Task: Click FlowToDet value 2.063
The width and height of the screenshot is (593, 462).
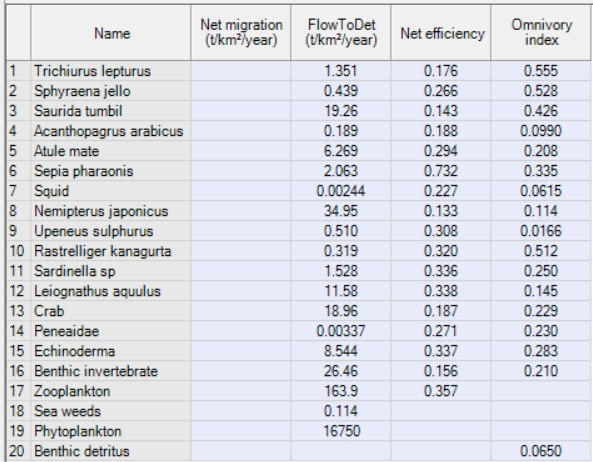Action: pyautogui.click(x=341, y=171)
